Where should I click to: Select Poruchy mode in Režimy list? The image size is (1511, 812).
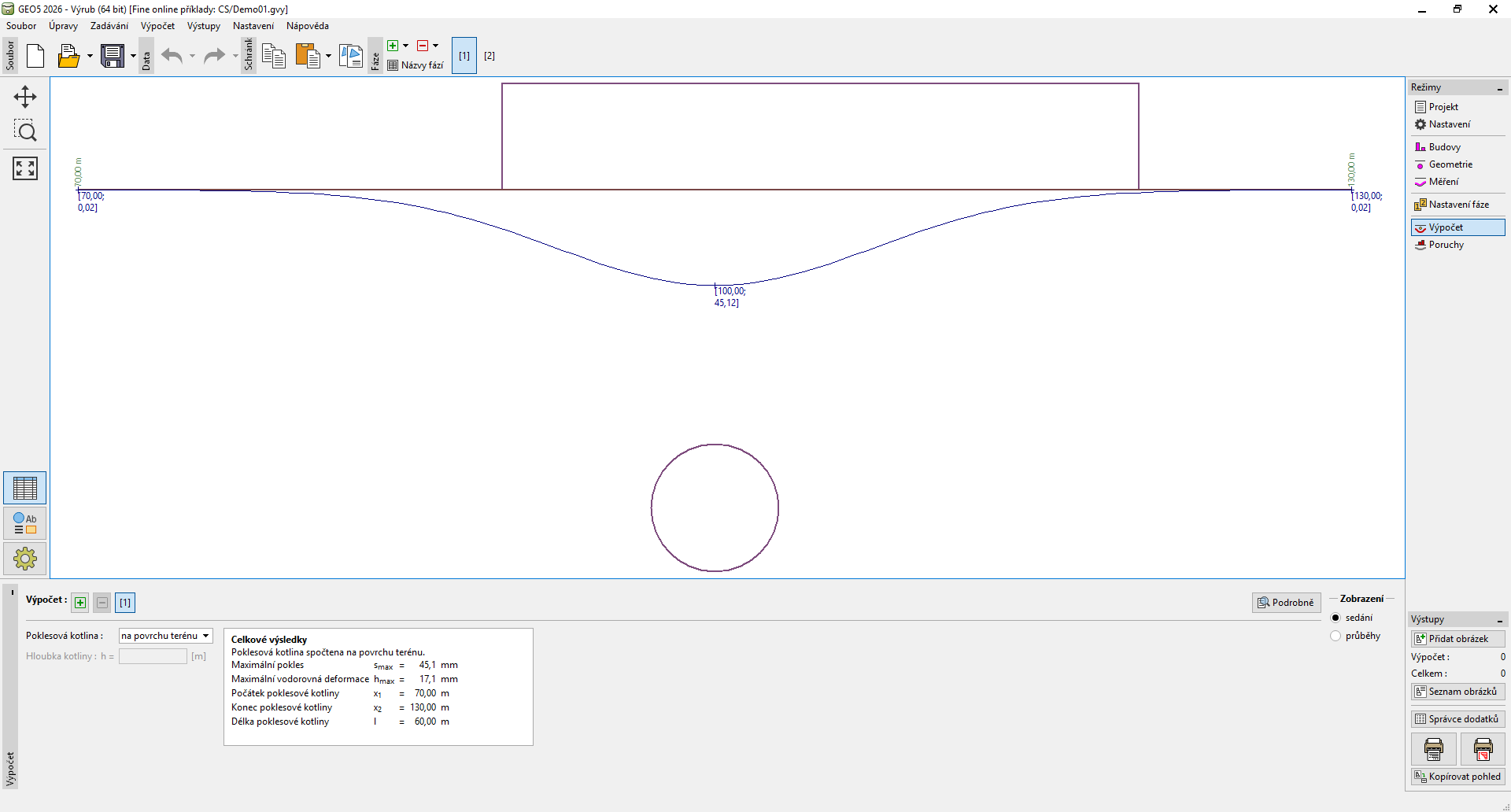tap(1446, 245)
